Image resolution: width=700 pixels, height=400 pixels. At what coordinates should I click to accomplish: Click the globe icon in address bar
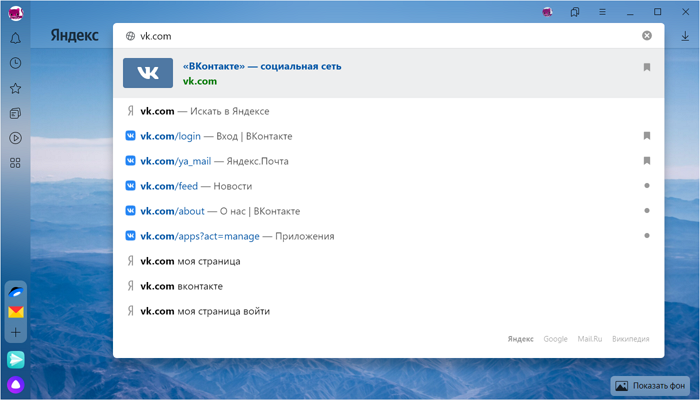(x=130, y=36)
